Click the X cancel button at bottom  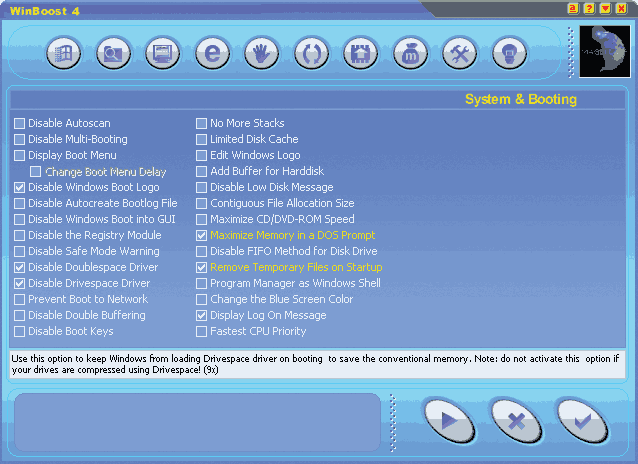coord(516,421)
